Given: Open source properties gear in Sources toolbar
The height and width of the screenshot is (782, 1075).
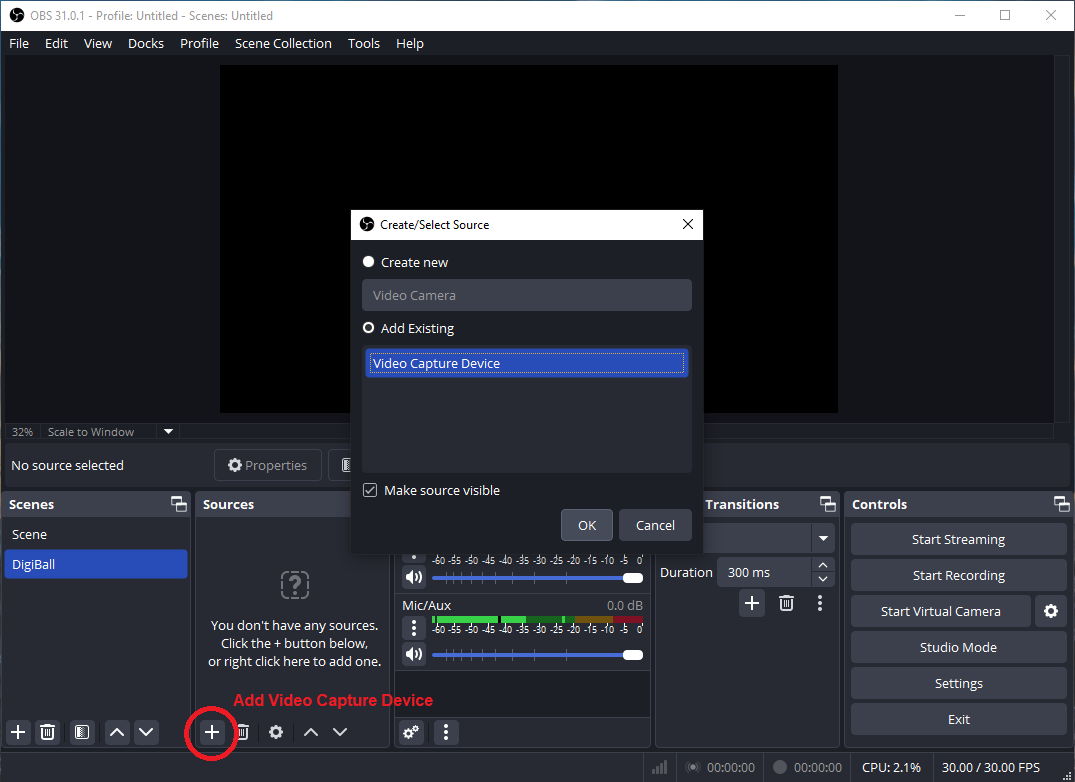Looking at the screenshot, I should tap(276, 733).
